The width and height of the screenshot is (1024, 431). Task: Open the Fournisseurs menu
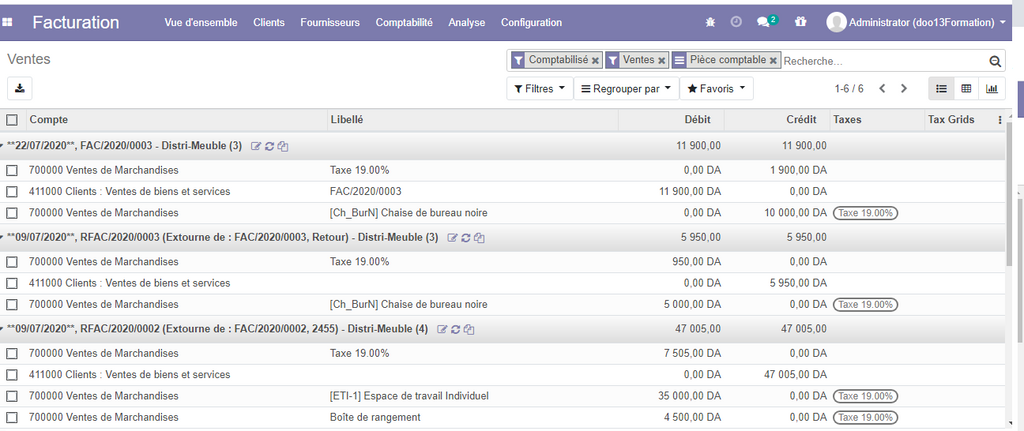click(x=330, y=22)
